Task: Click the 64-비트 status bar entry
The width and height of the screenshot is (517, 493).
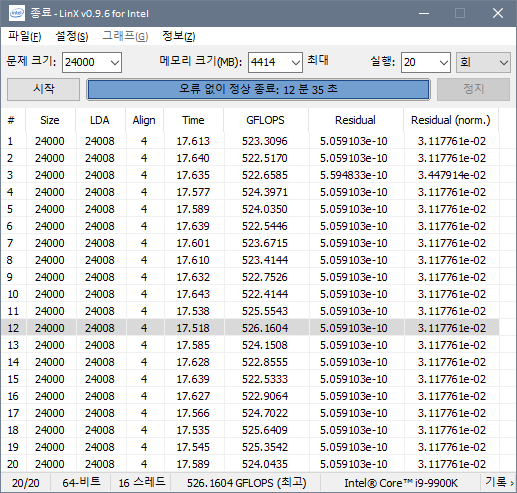Action: click(x=81, y=482)
